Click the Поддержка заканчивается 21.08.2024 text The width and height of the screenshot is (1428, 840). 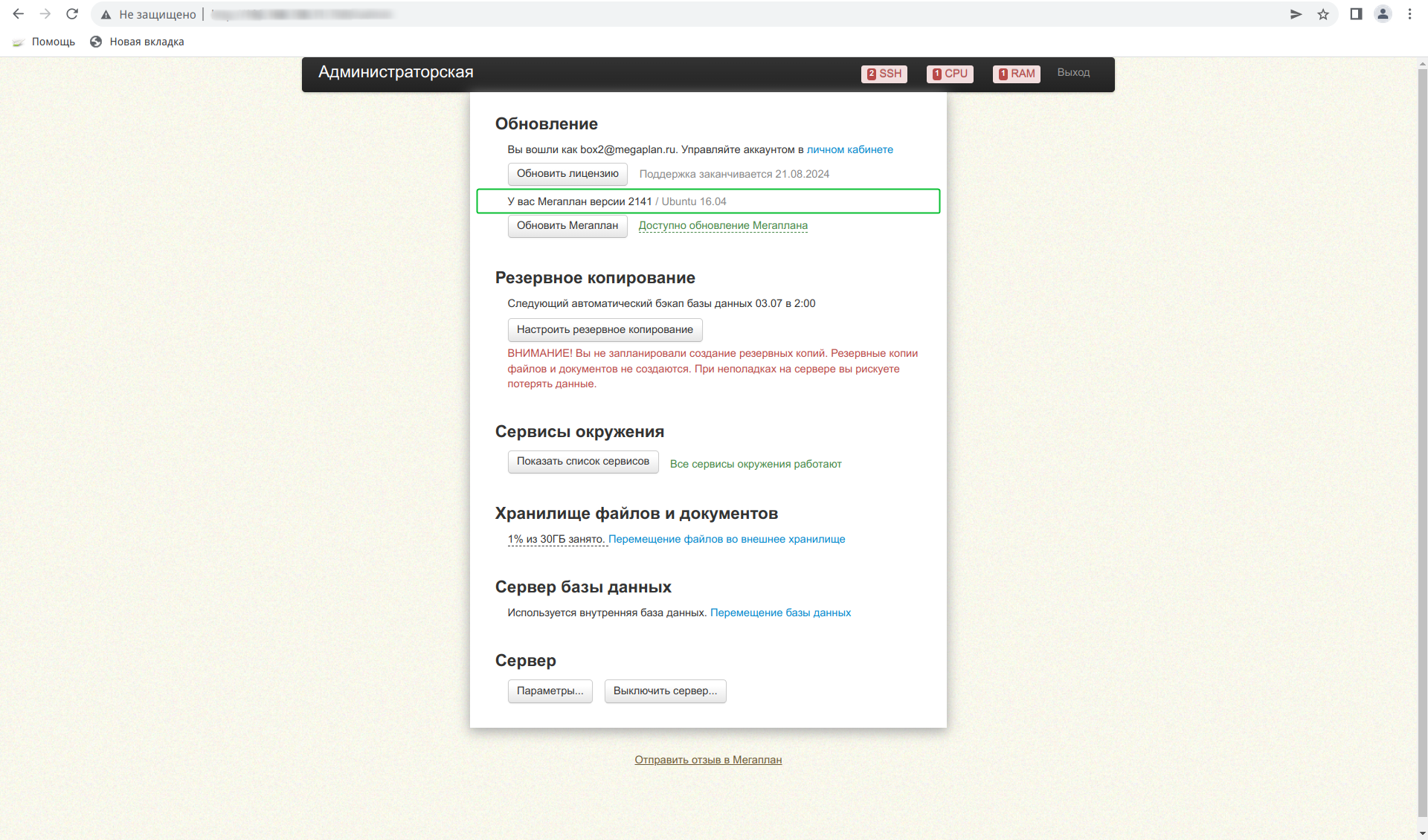coord(734,174)
